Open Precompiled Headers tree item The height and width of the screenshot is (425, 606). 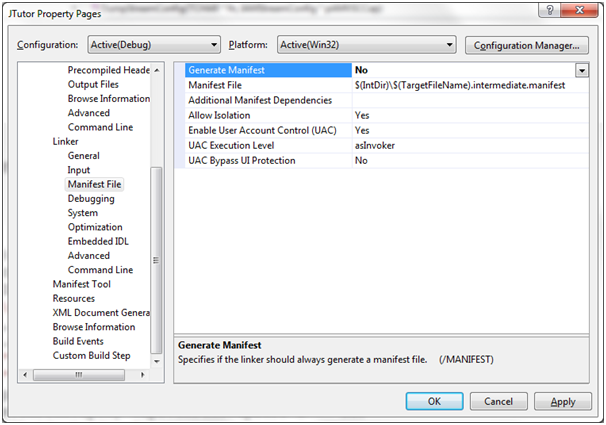click(x=109, y=70)
